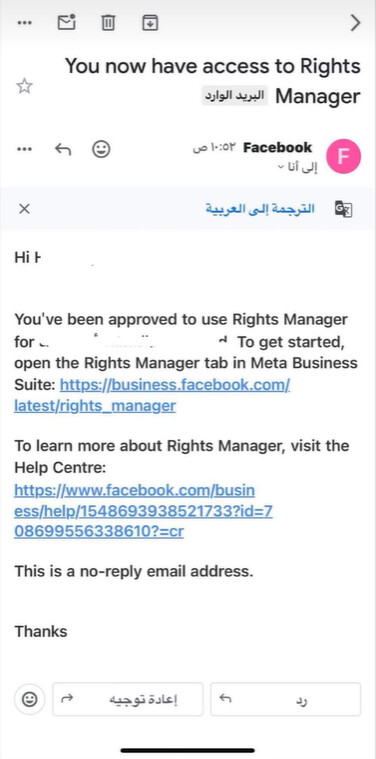Click the Google Translate icon
Screen dimensions: 376x759
point(343,209)
